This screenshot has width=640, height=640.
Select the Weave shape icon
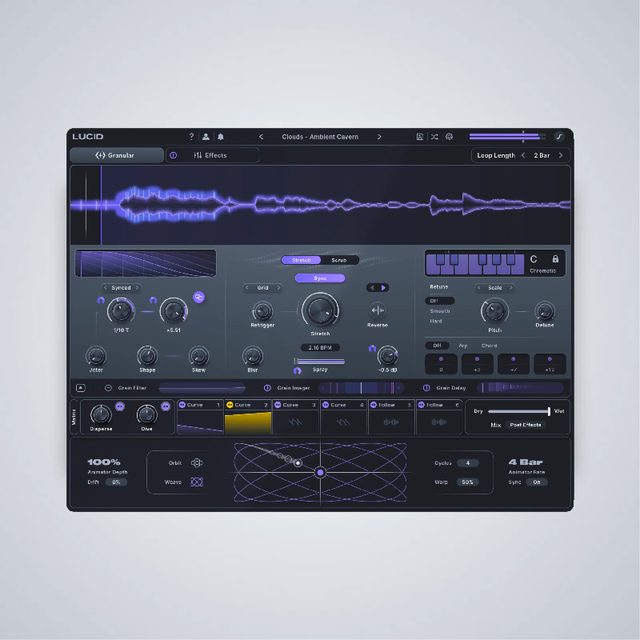(197, 482)
